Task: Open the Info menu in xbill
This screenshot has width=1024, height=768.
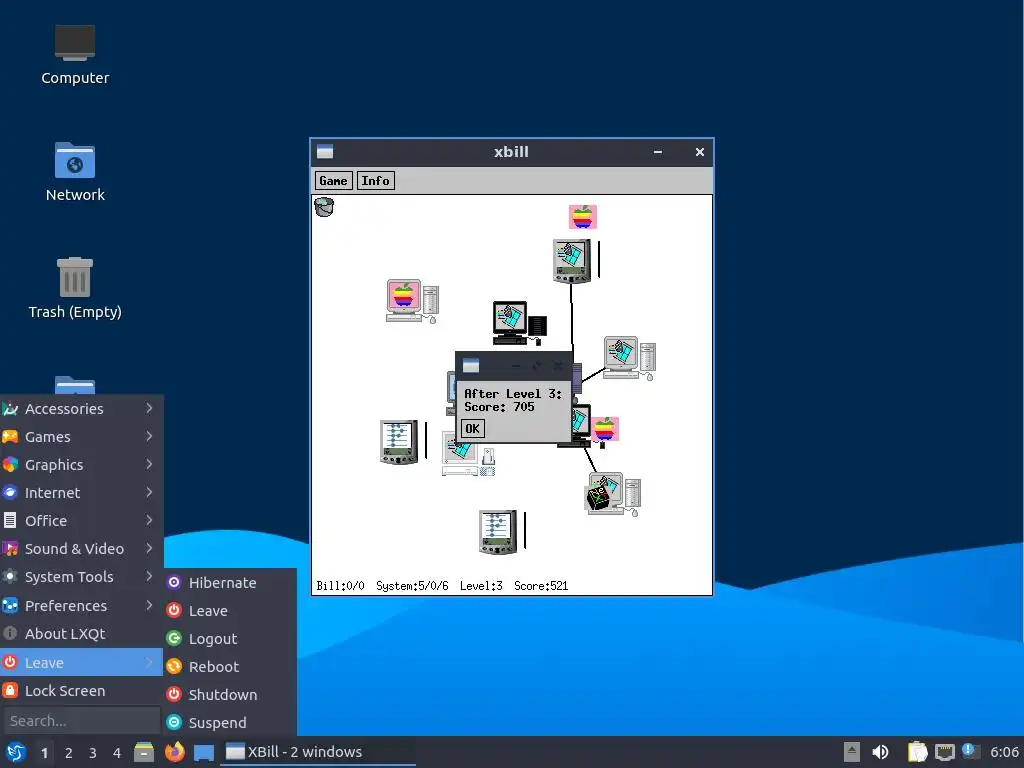Action: click(x=376, y=181)
